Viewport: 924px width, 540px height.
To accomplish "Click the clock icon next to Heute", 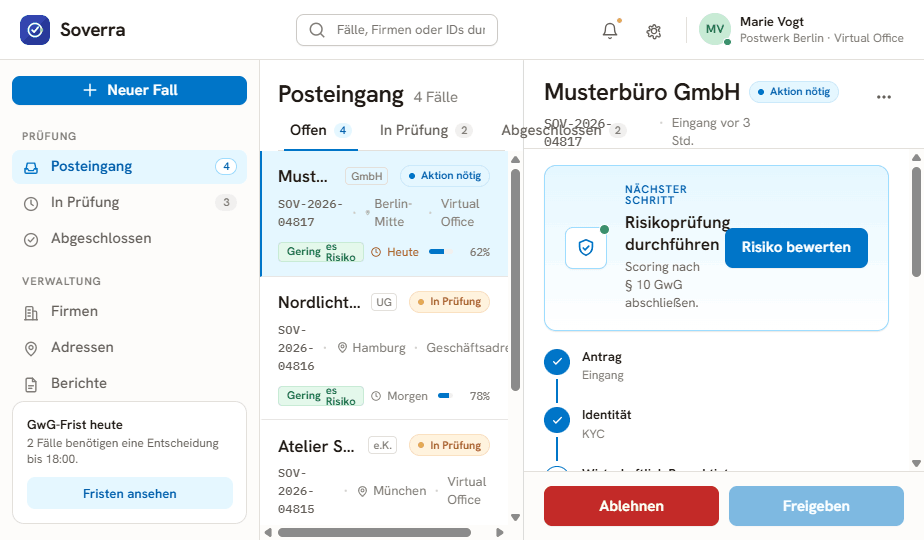I will 376,252.
